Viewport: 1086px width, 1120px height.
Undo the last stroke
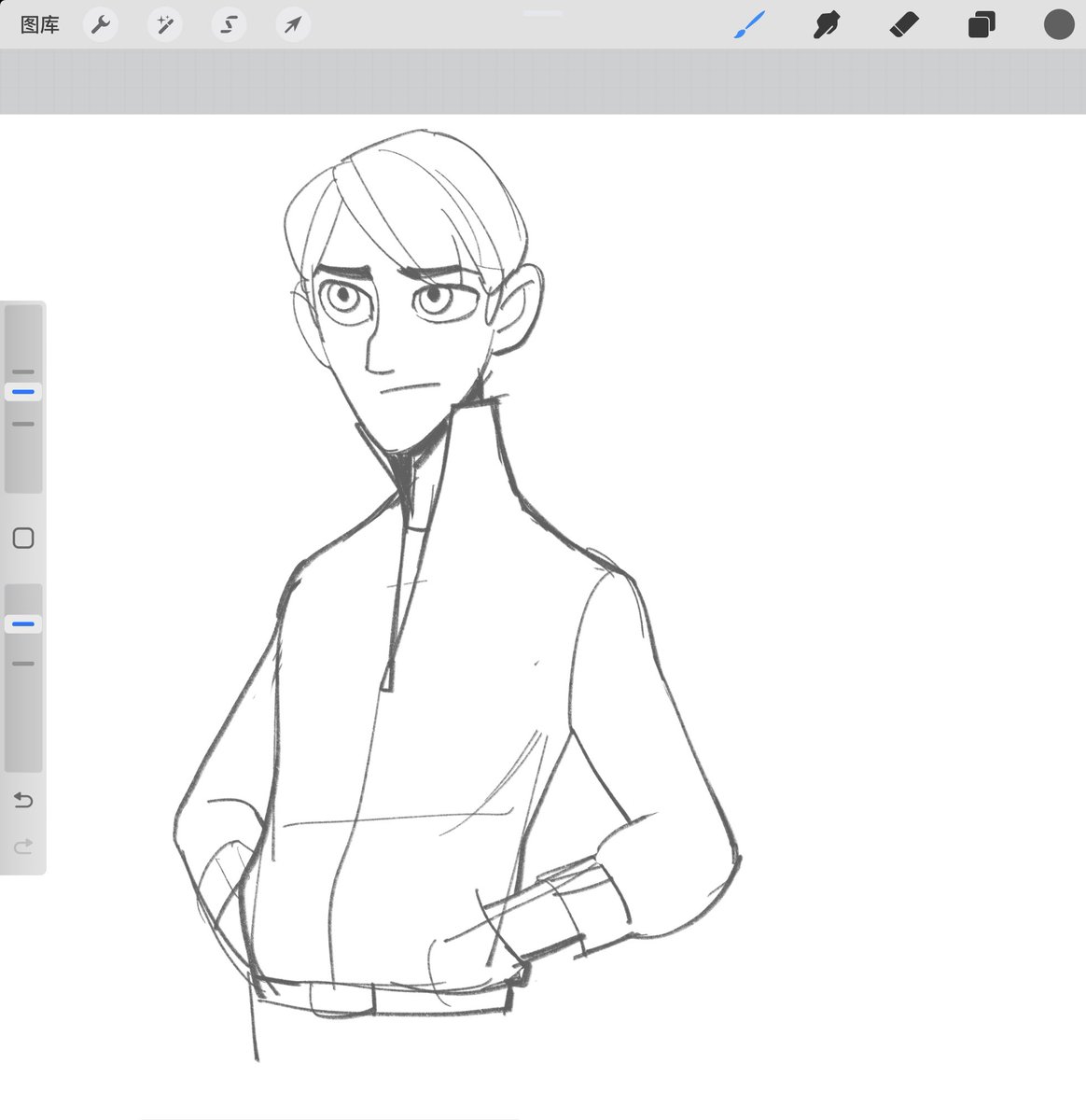23,800
